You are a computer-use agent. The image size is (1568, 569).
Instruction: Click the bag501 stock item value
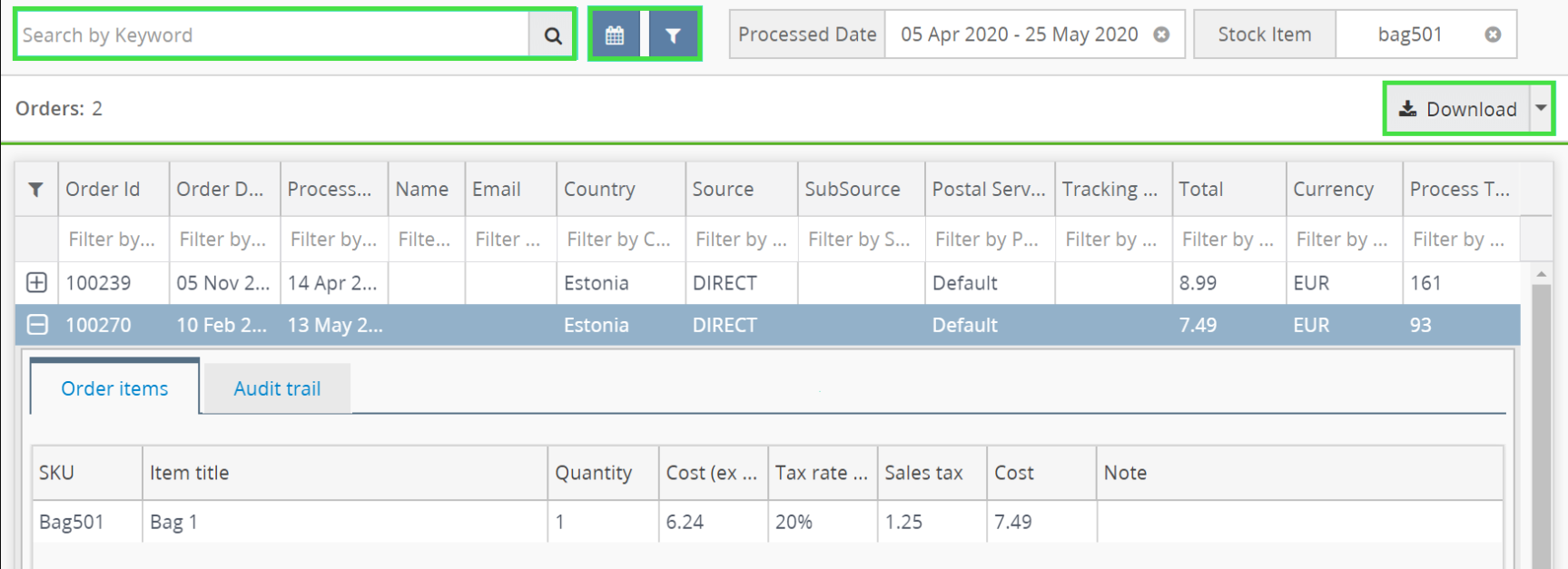pos(1409,34)
